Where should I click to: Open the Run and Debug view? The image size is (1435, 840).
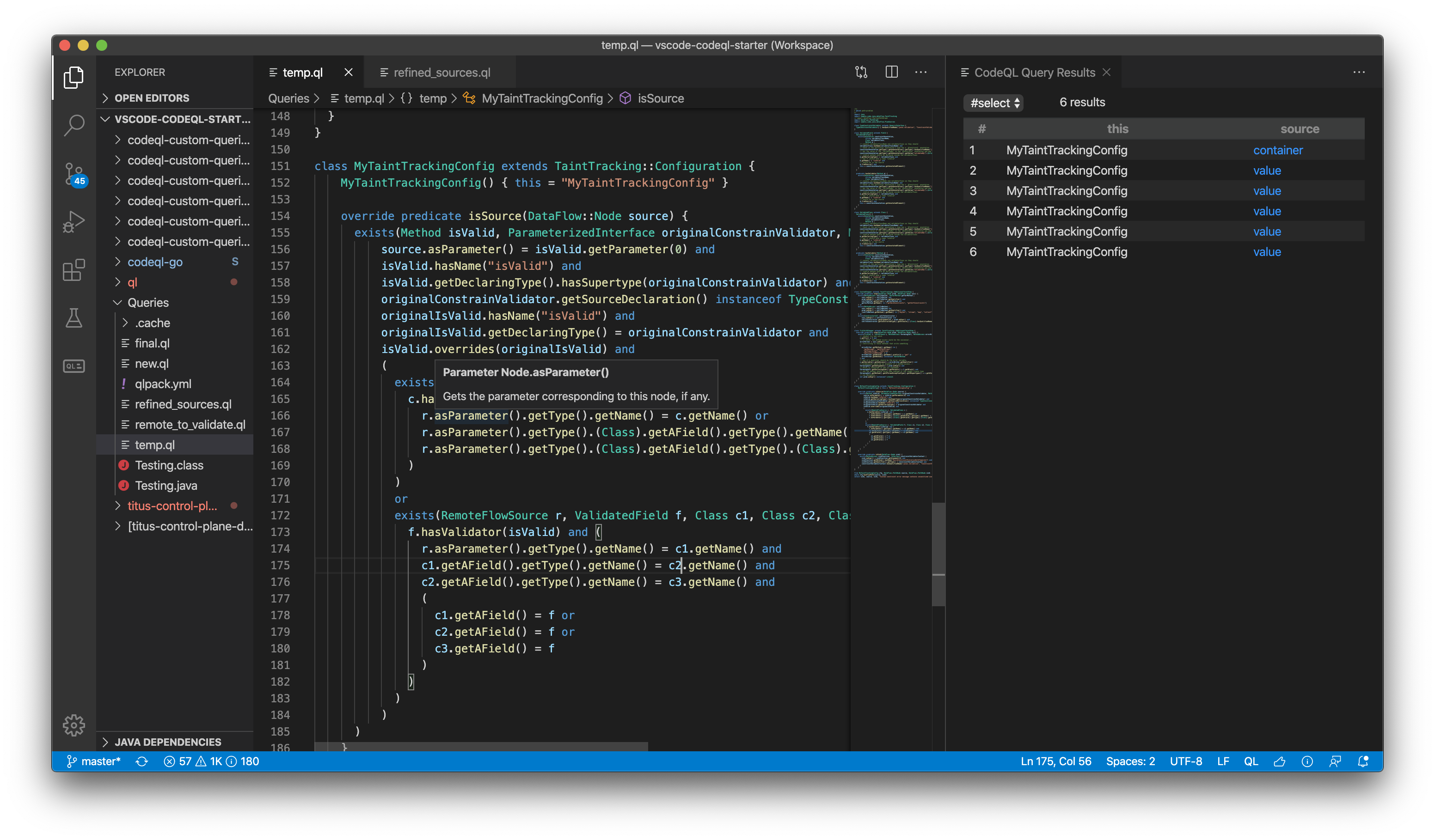tap(74, 222)
